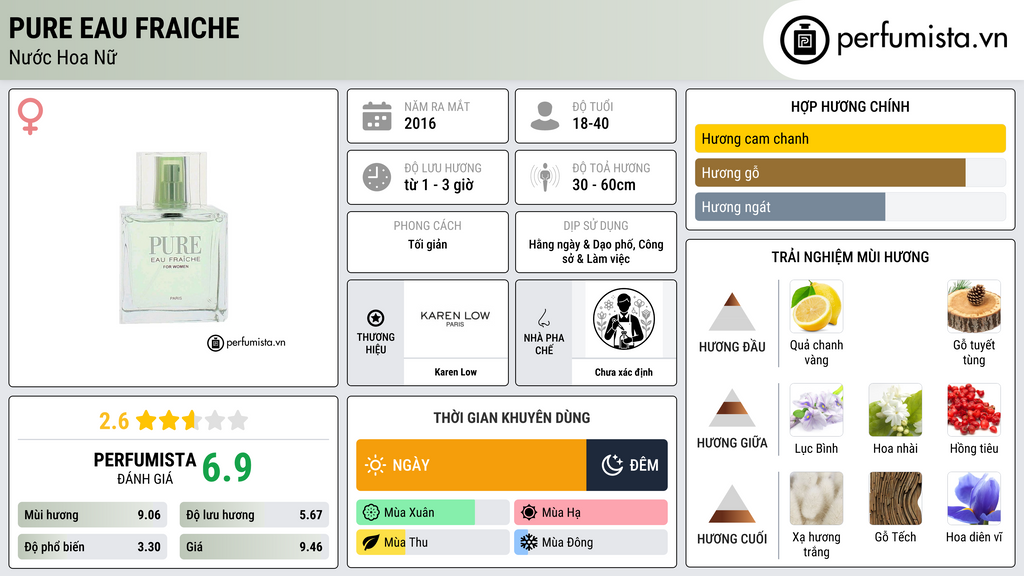
Task: Click the perfumer illustration above Chưa xác định
Action: tap(624, 319)
